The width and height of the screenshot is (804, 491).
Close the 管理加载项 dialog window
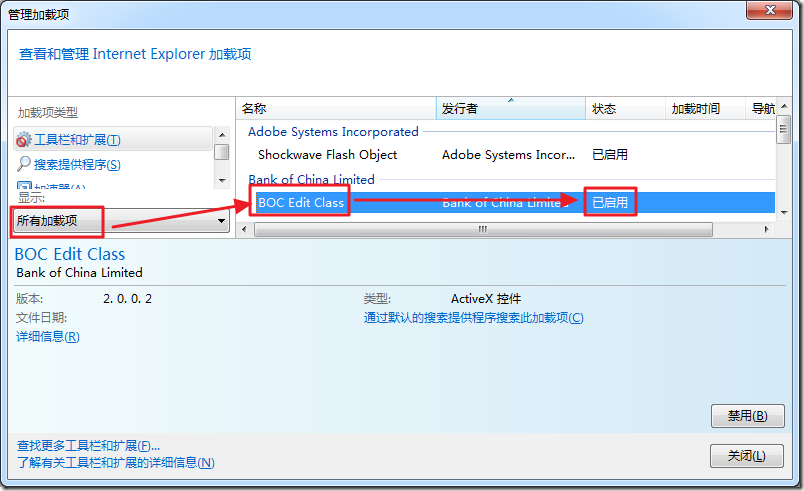pos(770,10)
